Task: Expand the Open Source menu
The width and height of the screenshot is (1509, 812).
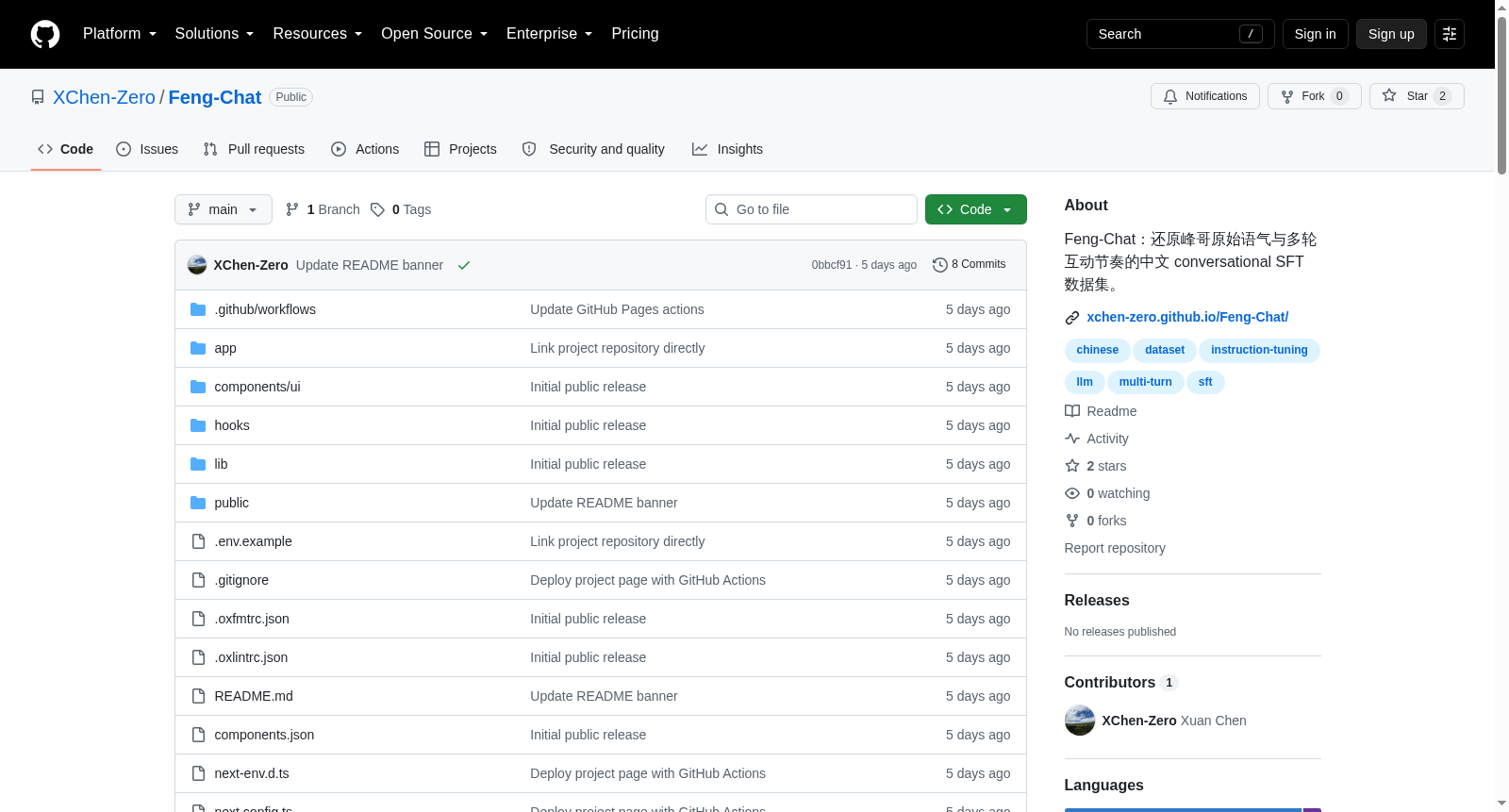Action: (434, 34)
